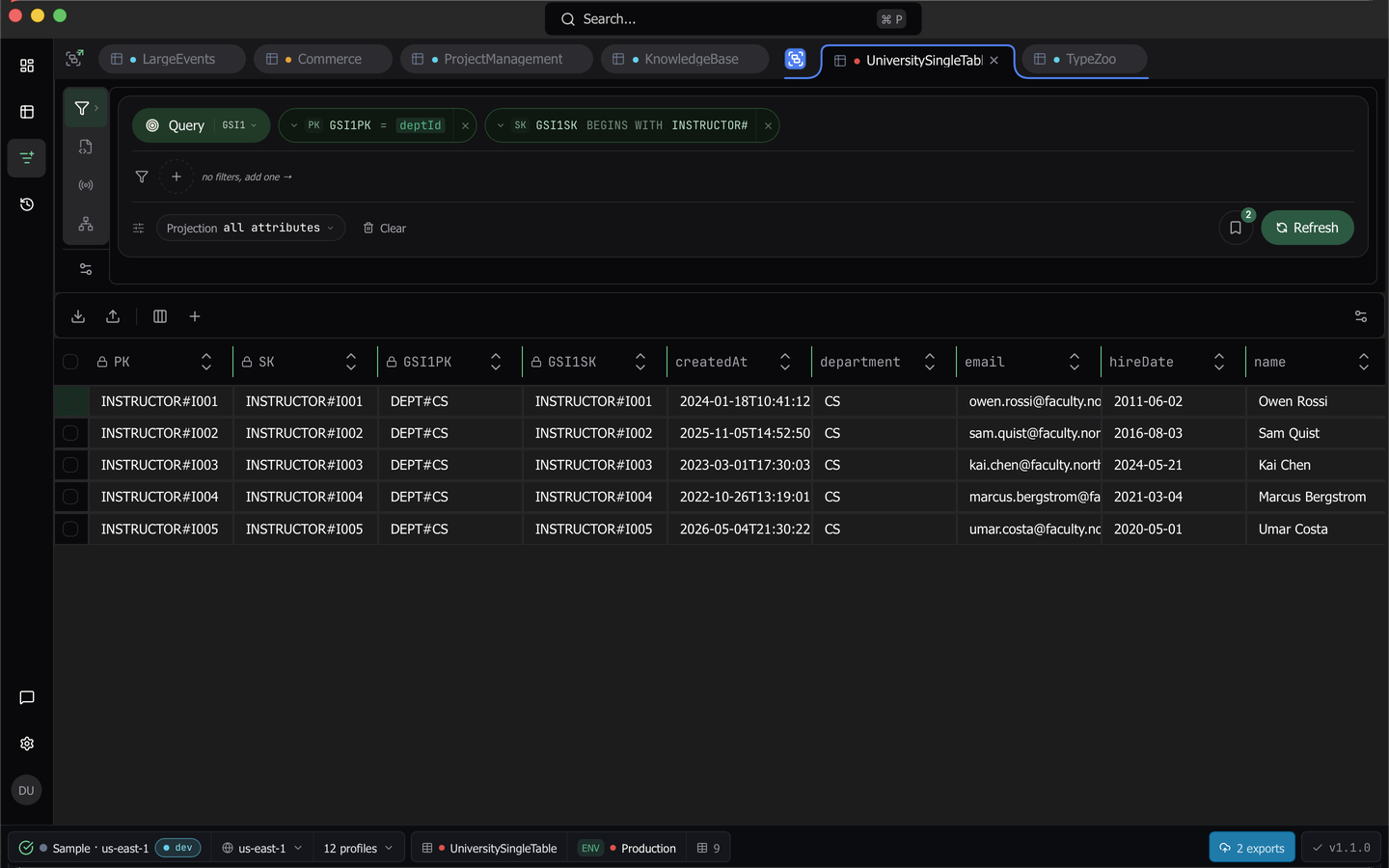Viewport: 1389px width, 868px height.
Task: Open the dashboard grid icon in sidebar
Action: (x=27, y=66)
